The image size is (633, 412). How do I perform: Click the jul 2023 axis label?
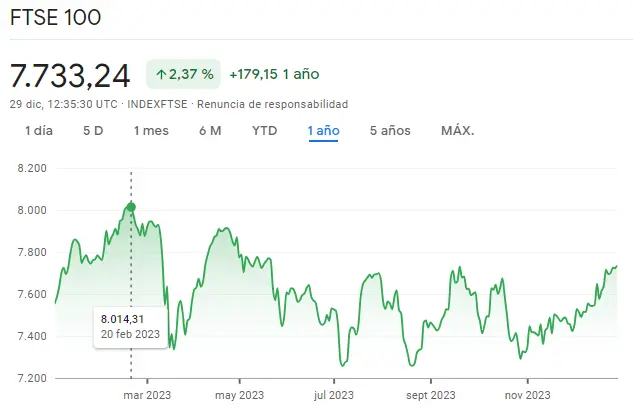coord(334,395)
